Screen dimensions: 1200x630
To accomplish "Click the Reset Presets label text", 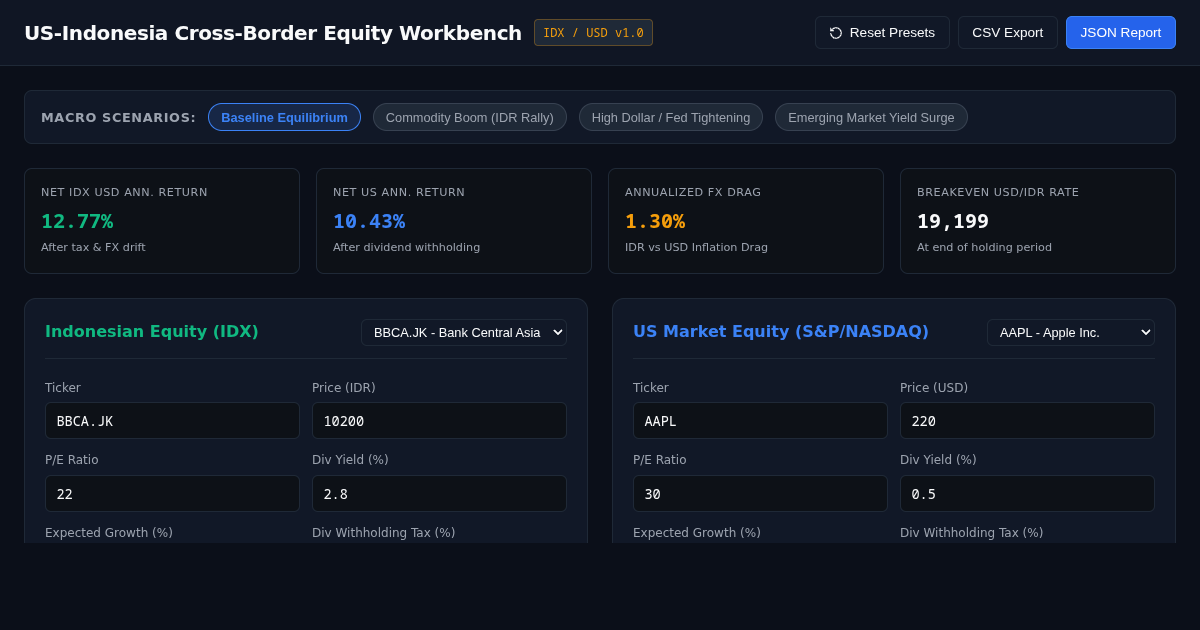I will click(892, 33).
